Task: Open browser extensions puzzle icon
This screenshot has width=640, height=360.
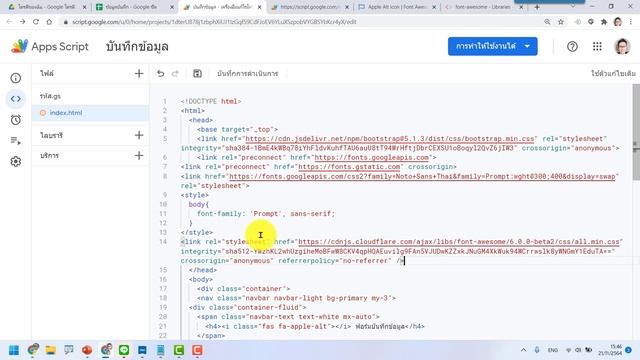Action: pyautogui.click(x=604, y=22)
